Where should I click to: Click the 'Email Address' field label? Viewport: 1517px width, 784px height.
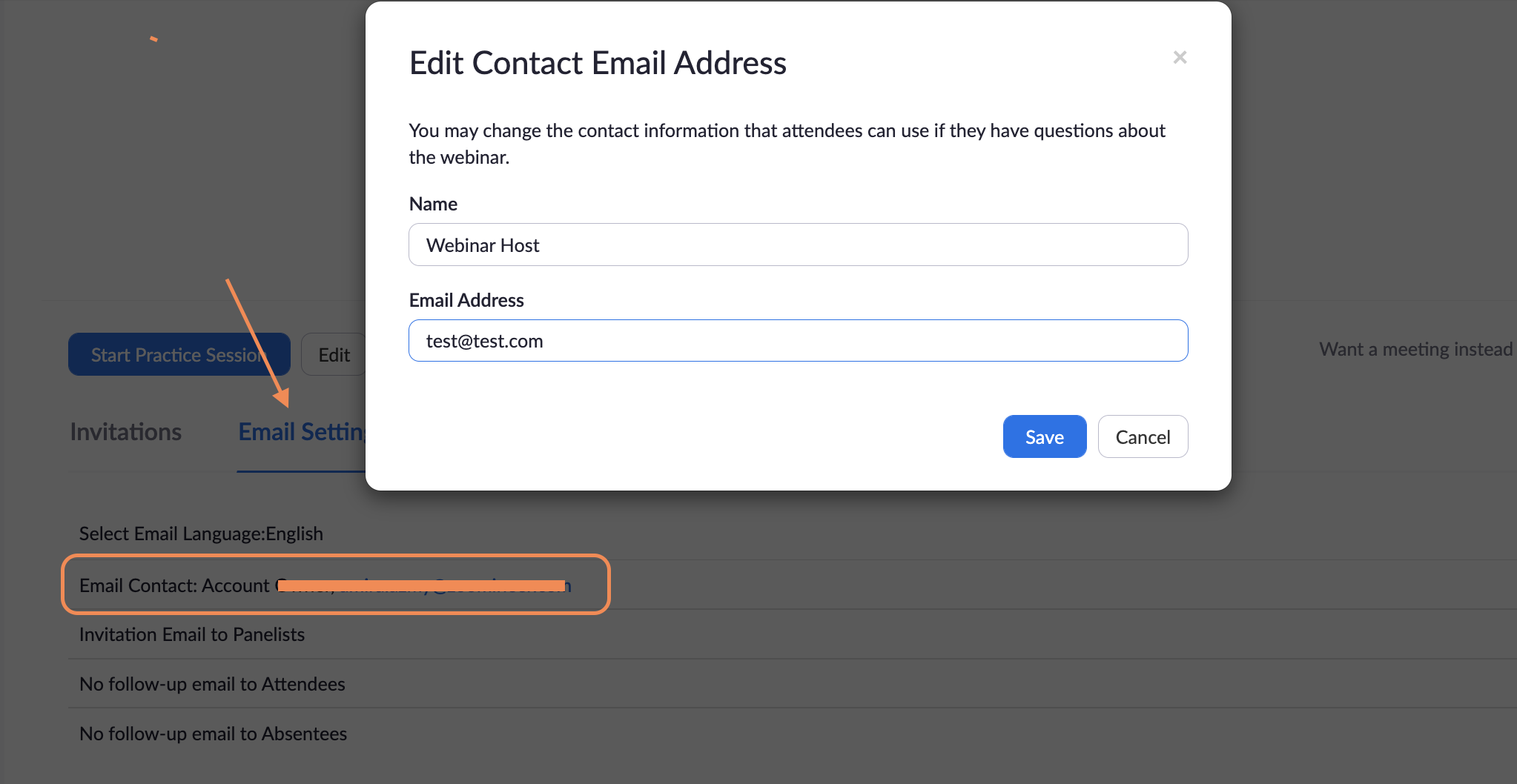pyautogui.click(x=466, y=301)
